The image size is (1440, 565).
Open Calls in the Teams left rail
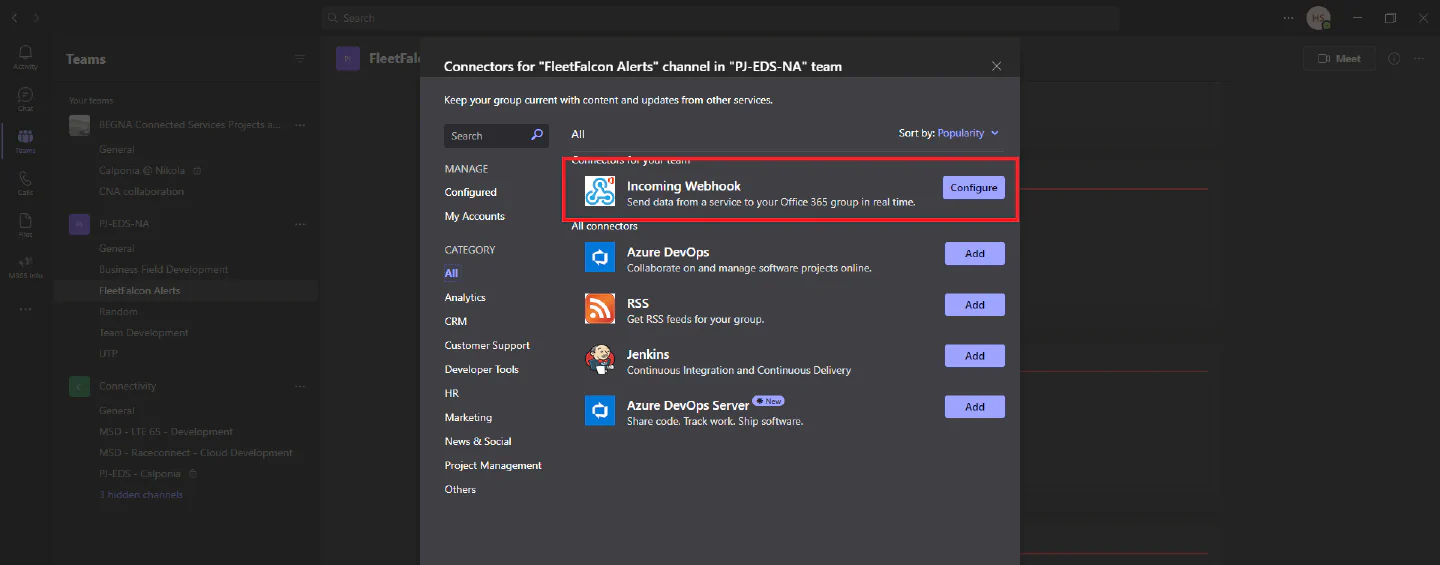(x=25, y=183)
